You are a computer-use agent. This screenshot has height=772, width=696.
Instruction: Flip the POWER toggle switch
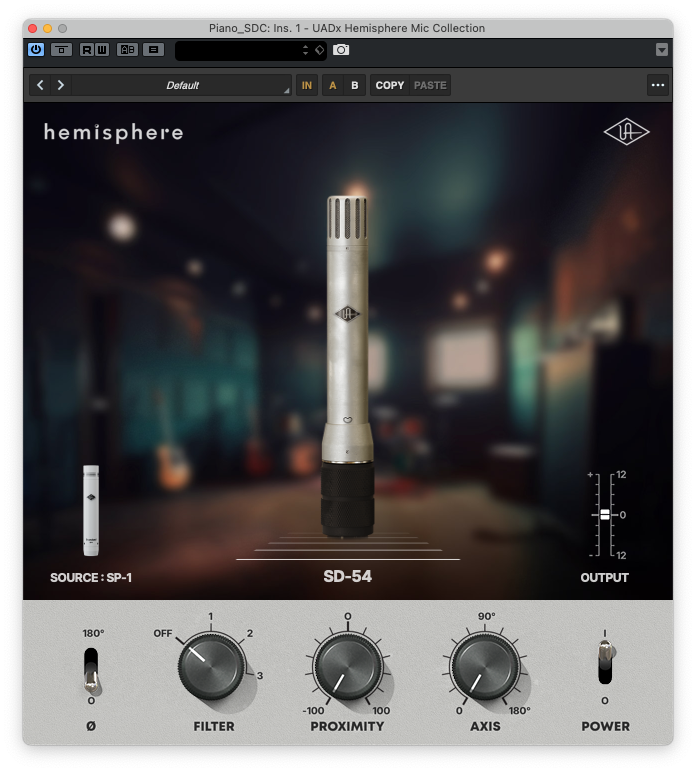605,662
